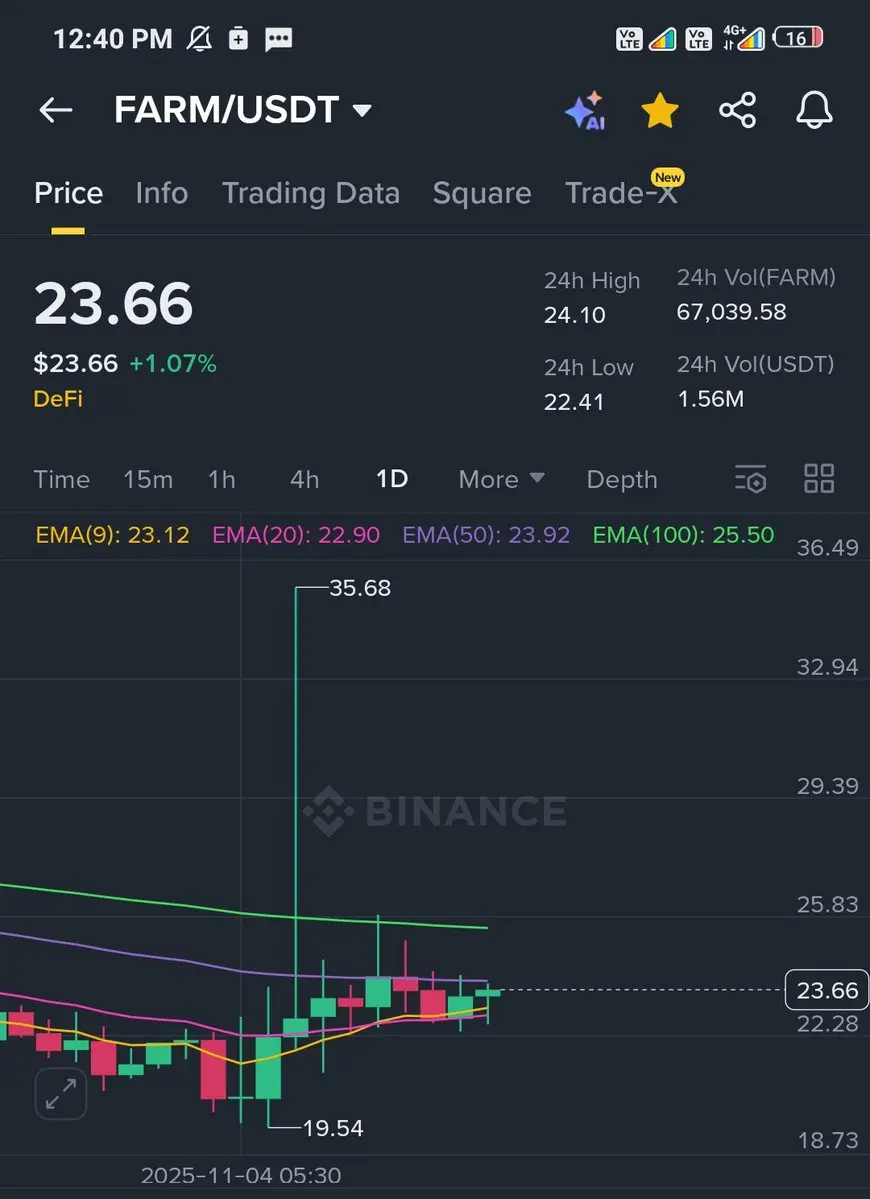Viewport: 870px width, 1199px height.
Task: Tap the battery saver status icon
Action: (x=239, y=37)
